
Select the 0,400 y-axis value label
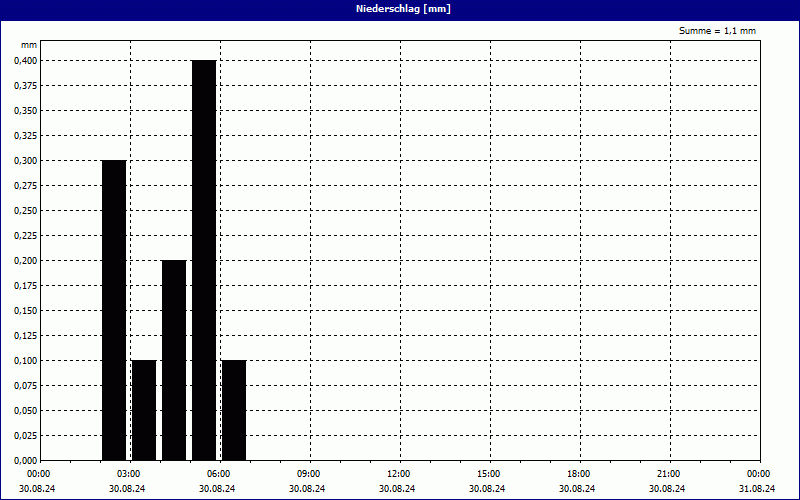pyautogui.click(x=25, y=60)
